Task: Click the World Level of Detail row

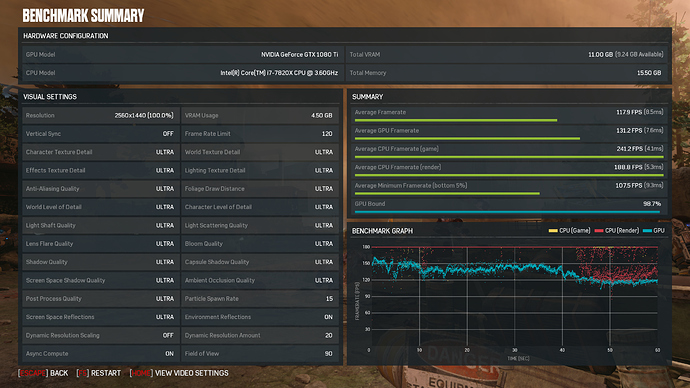Action: (x=101, y=207)
